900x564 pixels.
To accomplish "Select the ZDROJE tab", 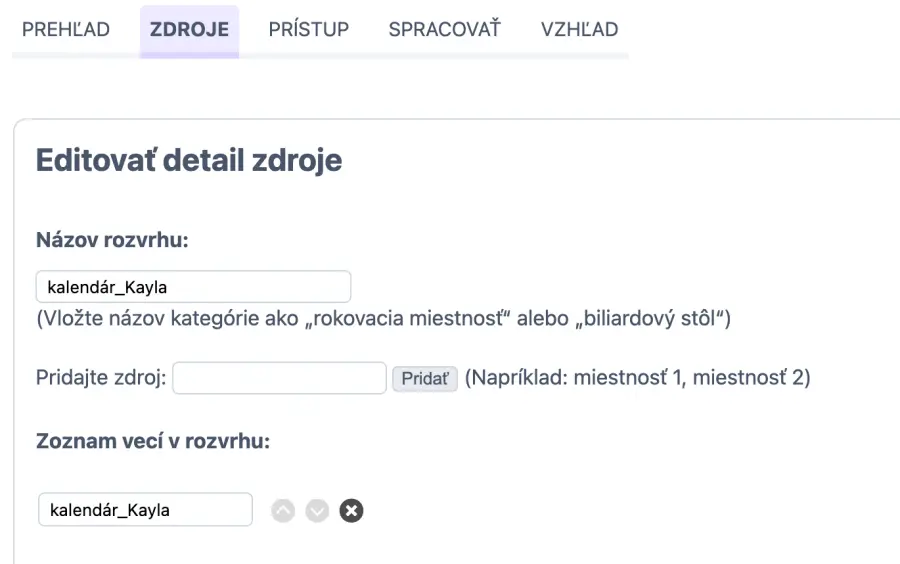I will (189, 29).
